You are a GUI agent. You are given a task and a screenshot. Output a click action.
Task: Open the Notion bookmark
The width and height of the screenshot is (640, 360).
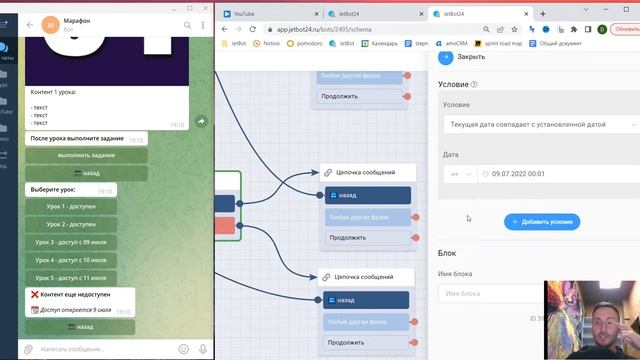(267, 43)
